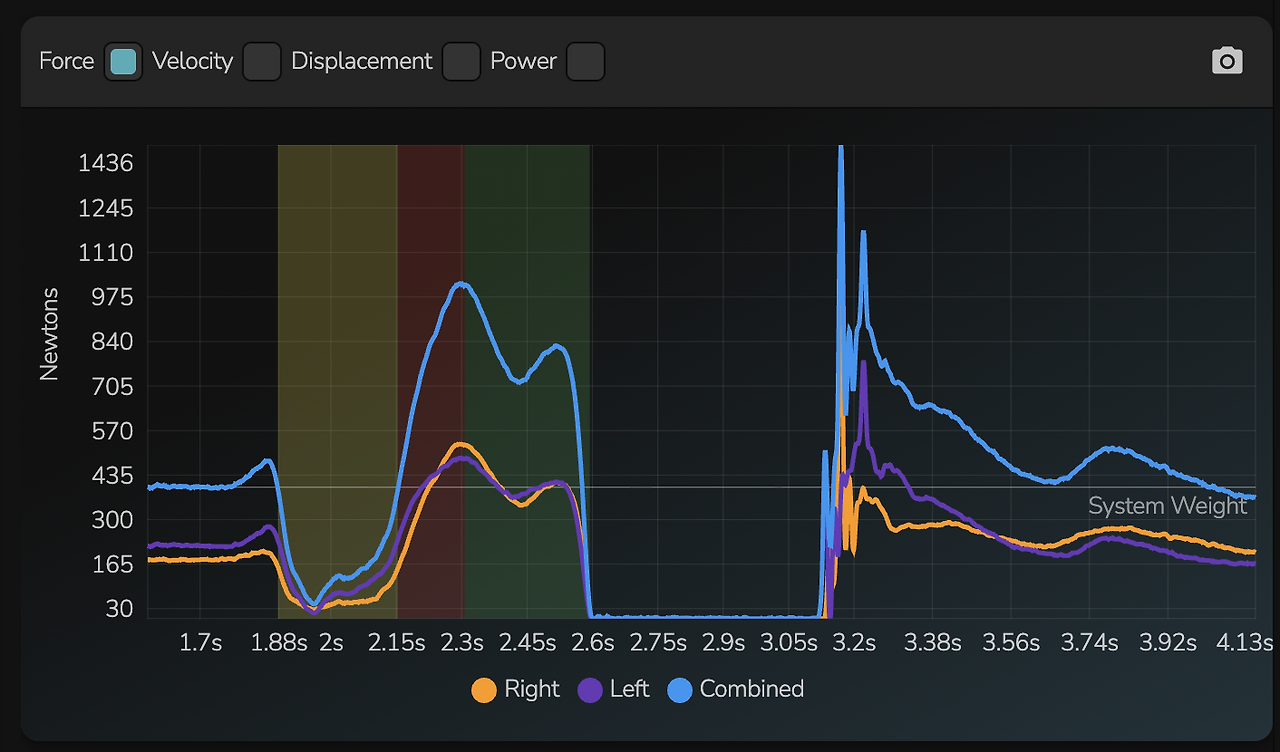
Task: Click the 570 y-axis value
Action: pyautogui.click(x=111, y=431)
